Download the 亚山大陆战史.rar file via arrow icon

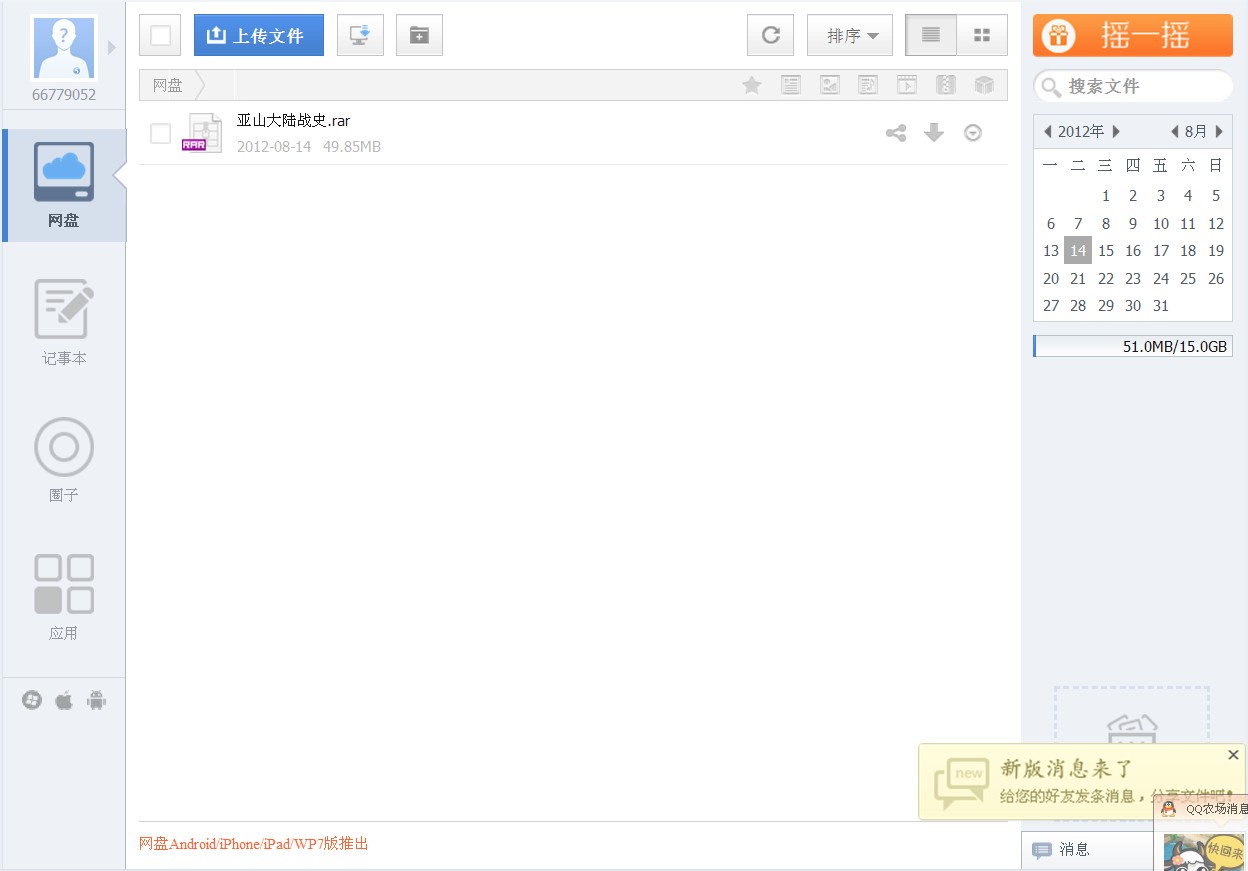[x=934, y=132]
